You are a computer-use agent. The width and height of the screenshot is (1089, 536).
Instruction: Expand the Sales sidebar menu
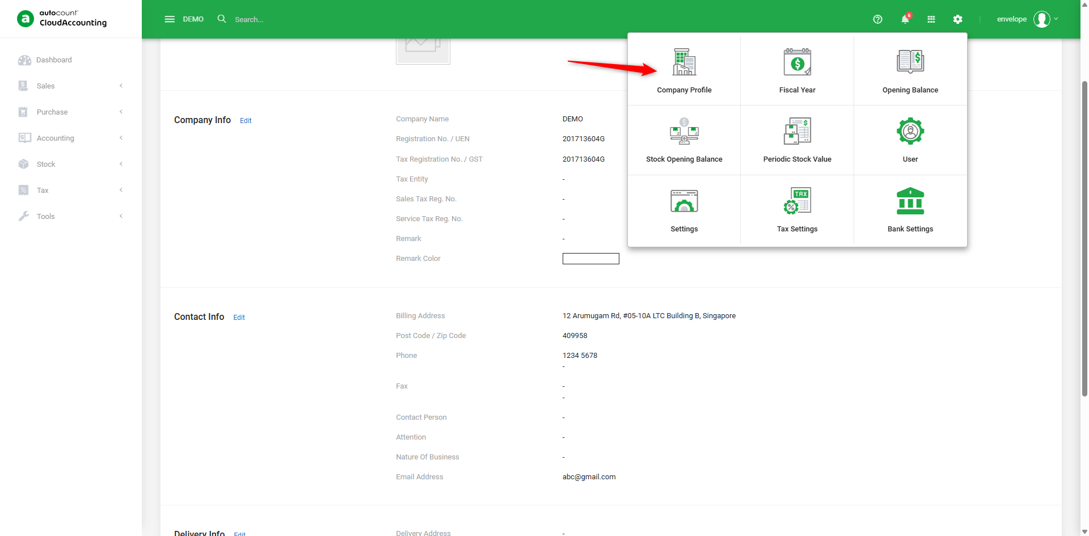click(x=71, y=86)
